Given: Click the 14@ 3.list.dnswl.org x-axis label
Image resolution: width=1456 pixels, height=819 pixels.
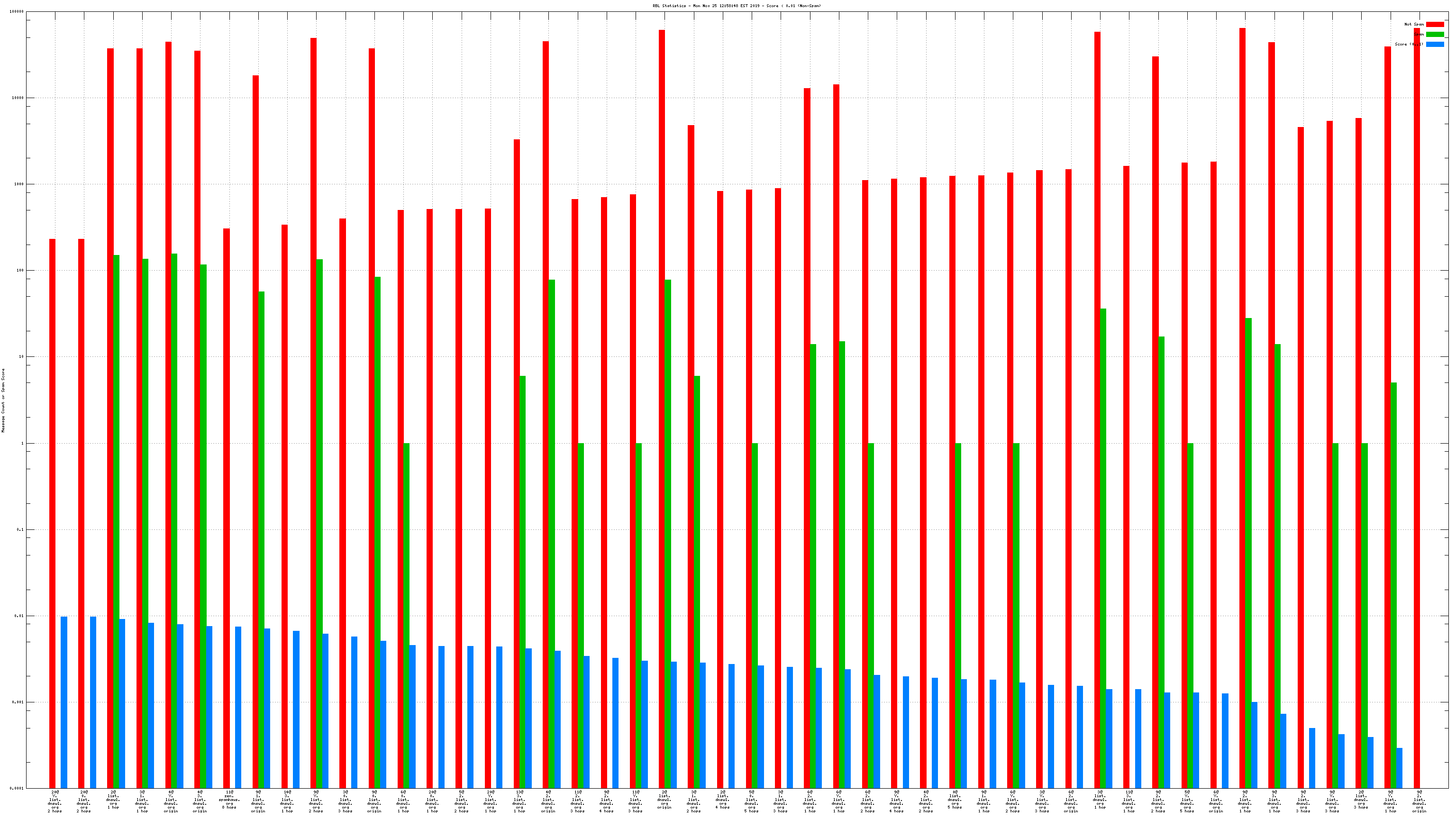Looking at the screenshot, I should pos(287,801).
